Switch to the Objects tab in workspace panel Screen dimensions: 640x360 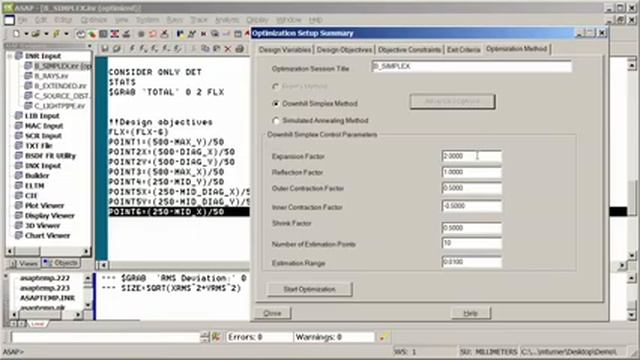pyautogui.click(x=61, y=263)
